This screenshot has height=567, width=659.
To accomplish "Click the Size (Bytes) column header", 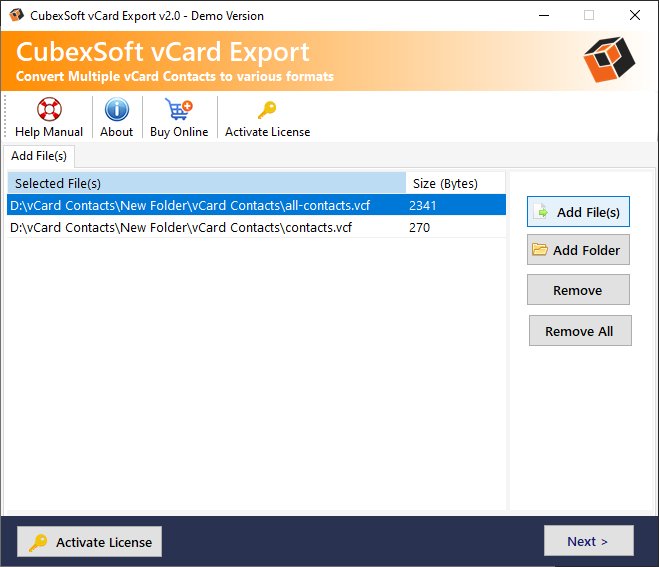I will pyautogui.click(x=455, y=183).
